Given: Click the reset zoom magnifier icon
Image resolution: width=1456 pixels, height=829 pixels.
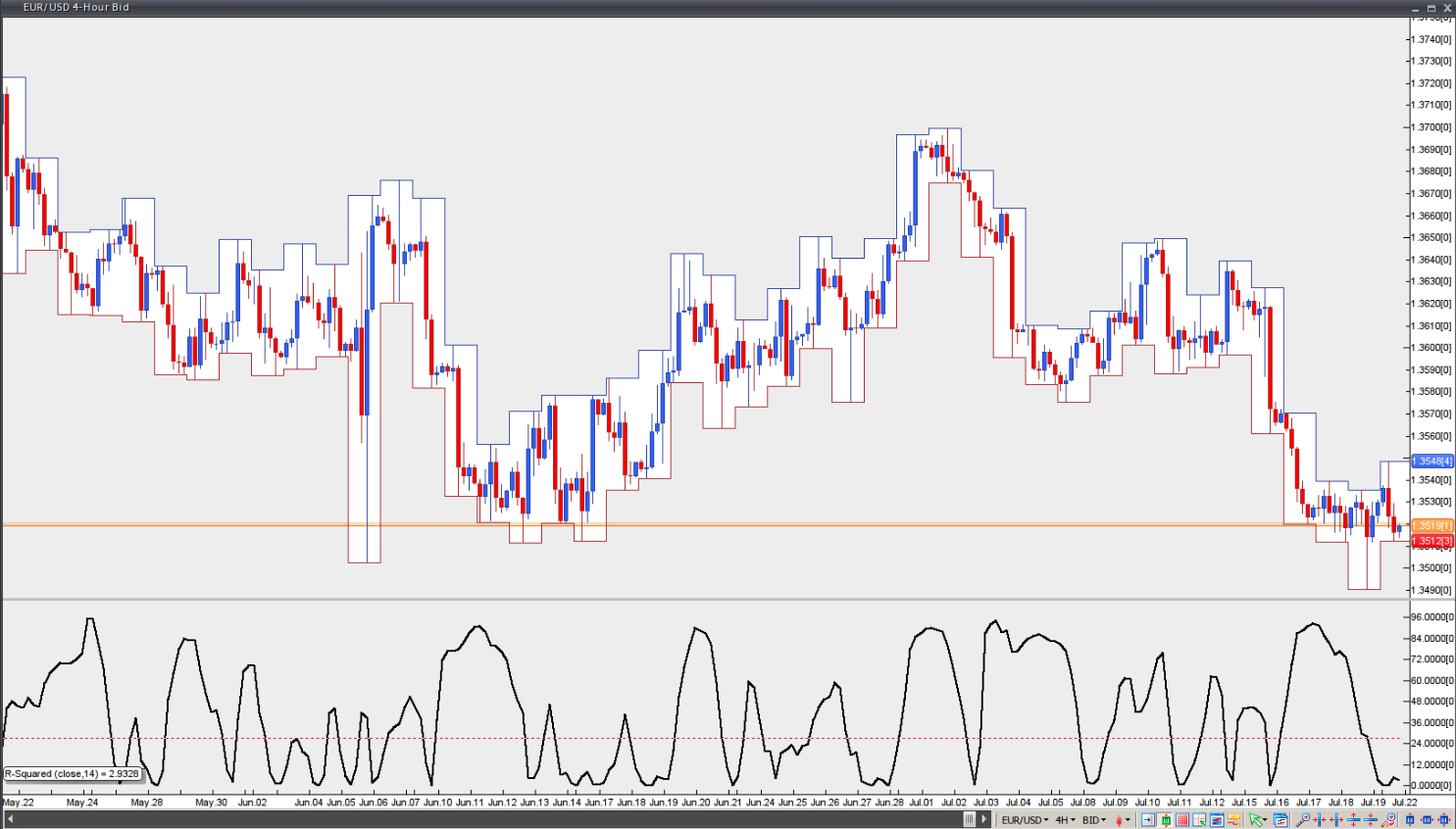Looking at the screenshot, I should pos(1387,820).
